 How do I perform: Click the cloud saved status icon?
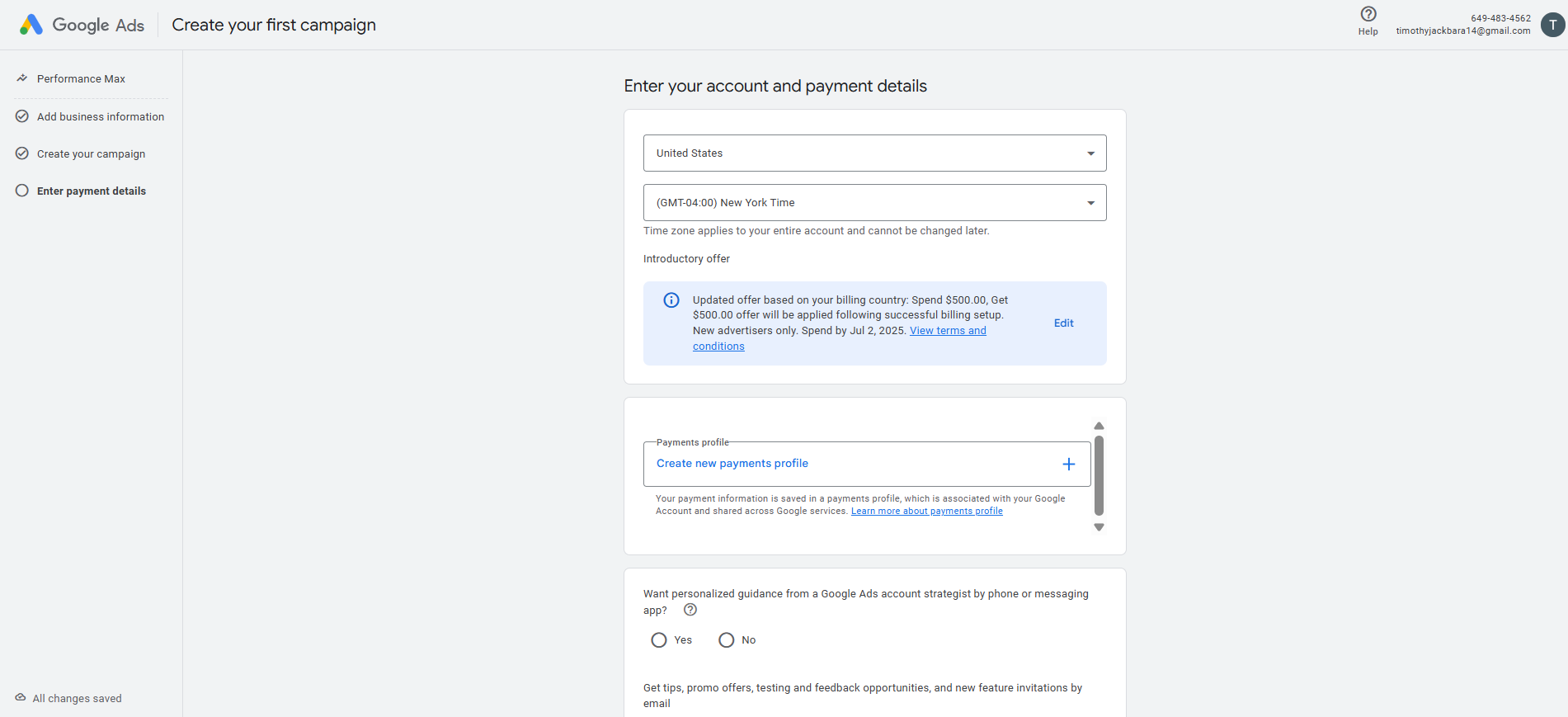point(21,698)
